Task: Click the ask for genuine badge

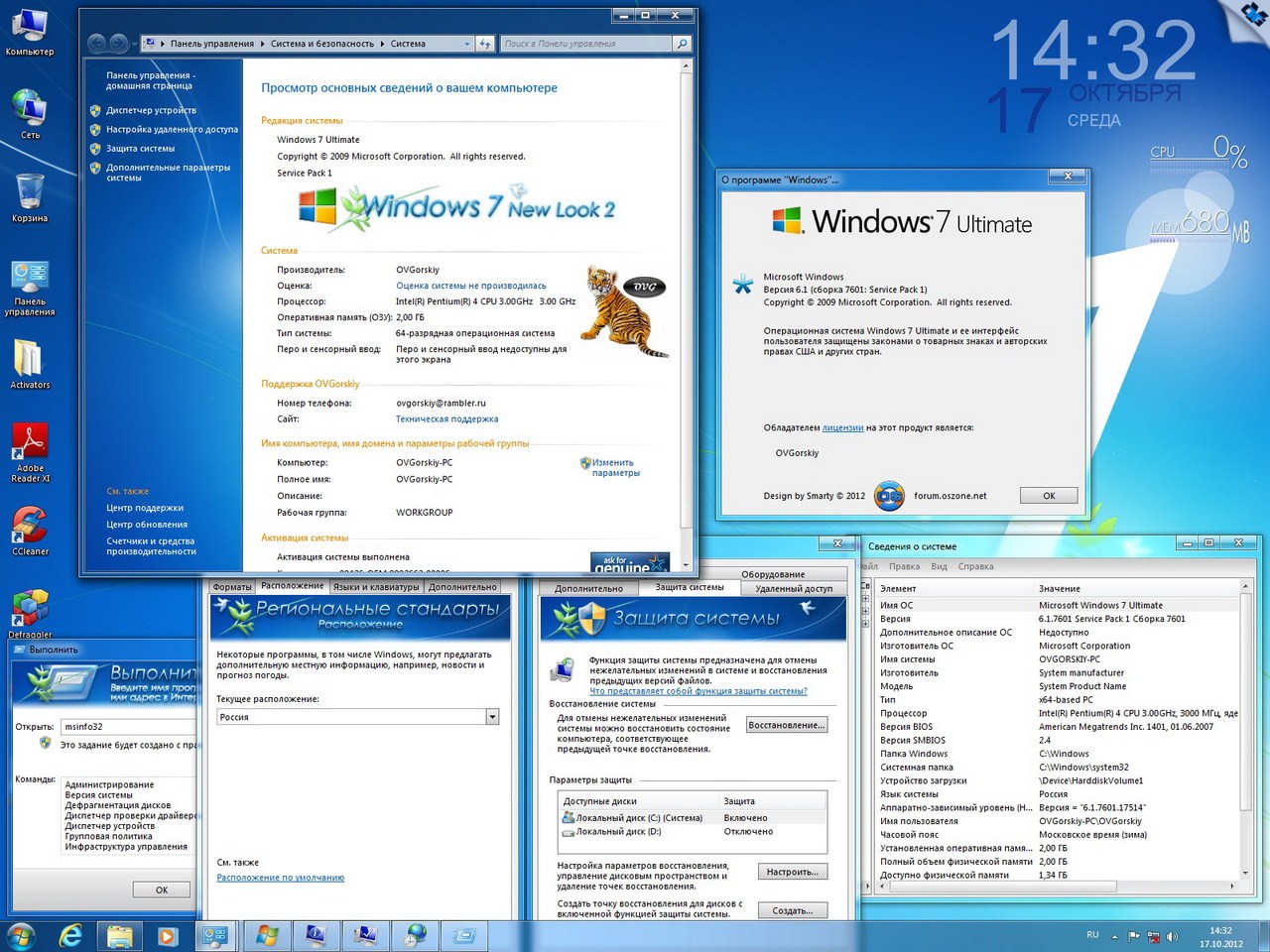Action: [x=630, y=562]
